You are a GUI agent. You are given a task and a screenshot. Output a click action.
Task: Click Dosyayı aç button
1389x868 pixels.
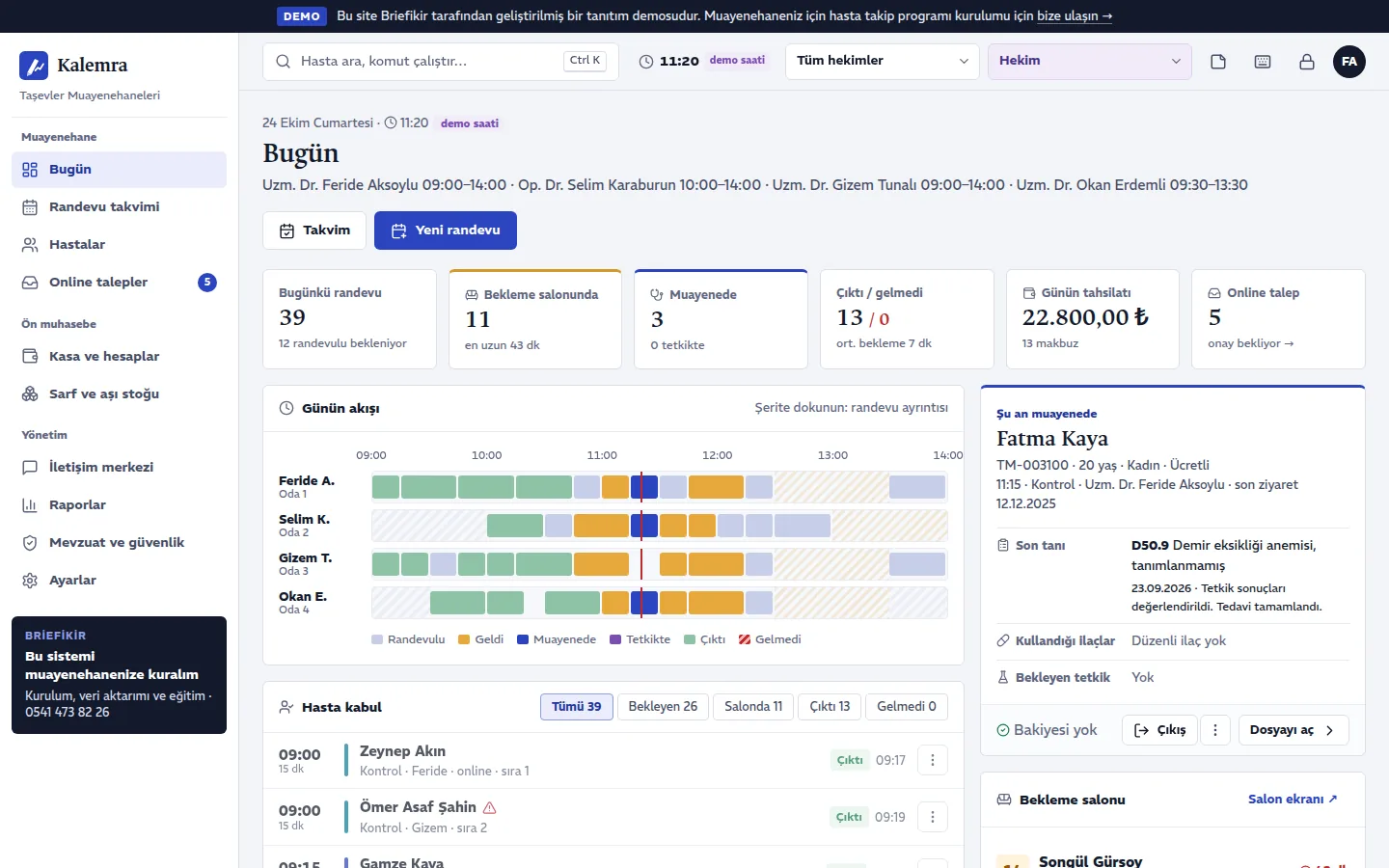(x=1294, y=730)
